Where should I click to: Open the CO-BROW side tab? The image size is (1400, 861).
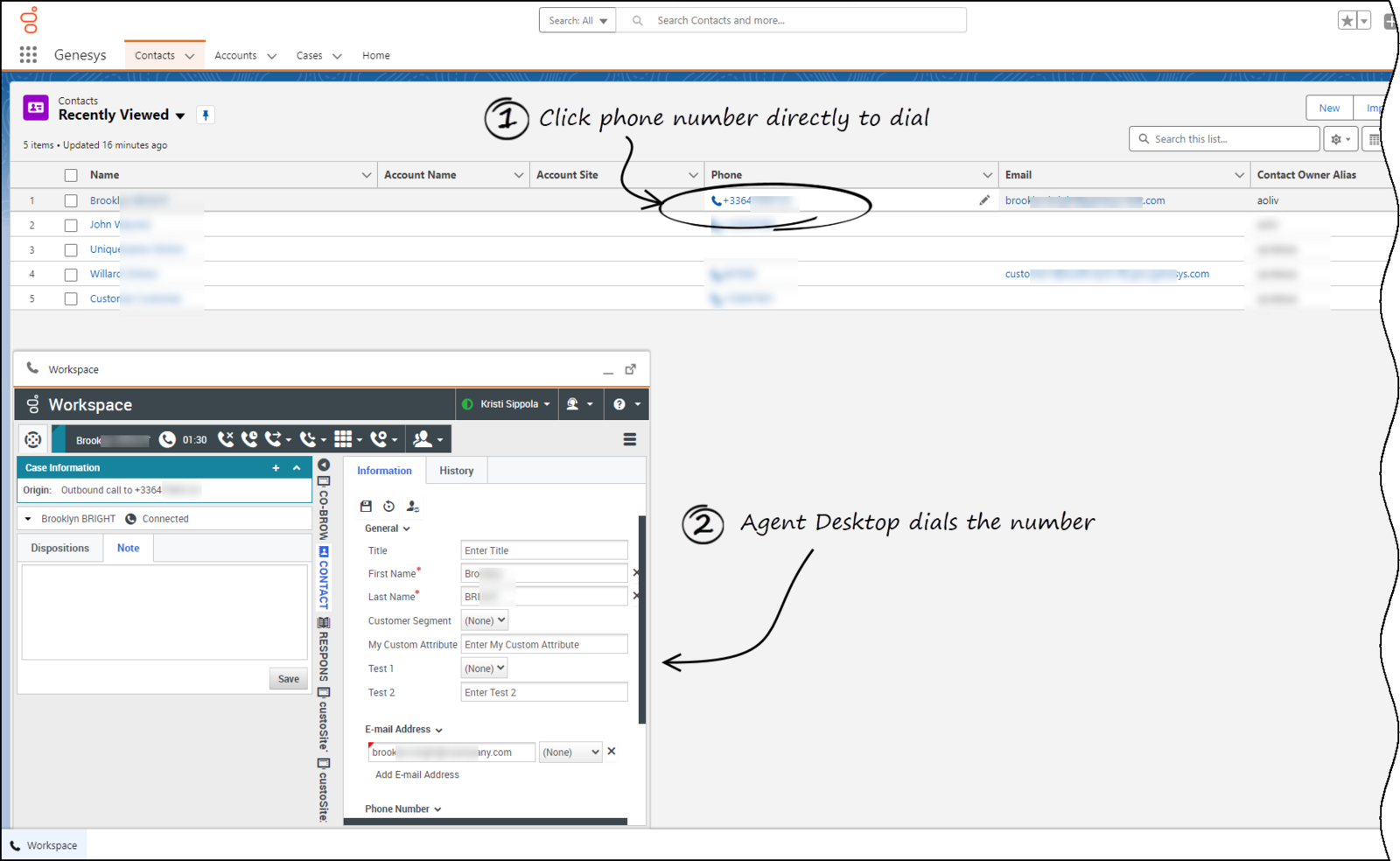pyautogui.click(x=324, y=508)
